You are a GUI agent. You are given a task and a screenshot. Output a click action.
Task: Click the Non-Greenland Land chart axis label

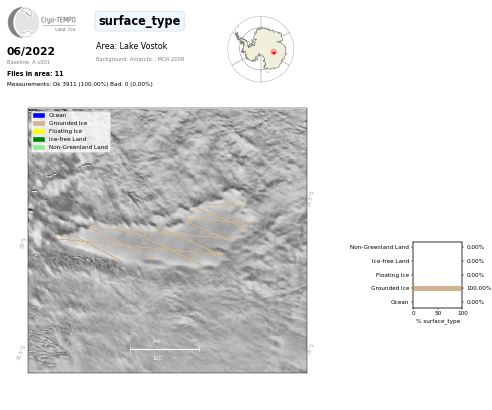coord(379,247)
